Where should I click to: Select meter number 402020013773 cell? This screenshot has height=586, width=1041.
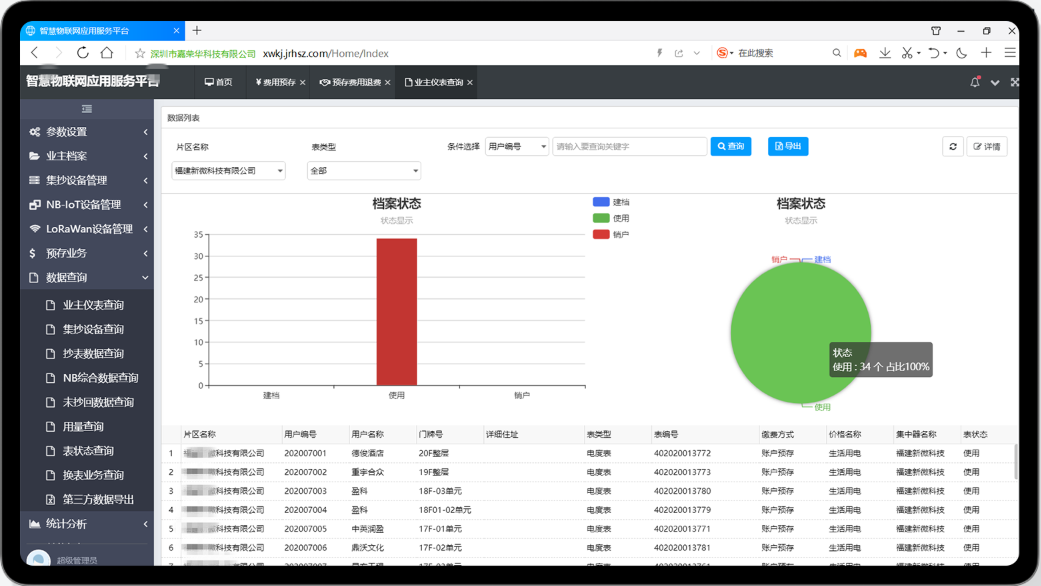pyautogui.click(x=682, y=473)
